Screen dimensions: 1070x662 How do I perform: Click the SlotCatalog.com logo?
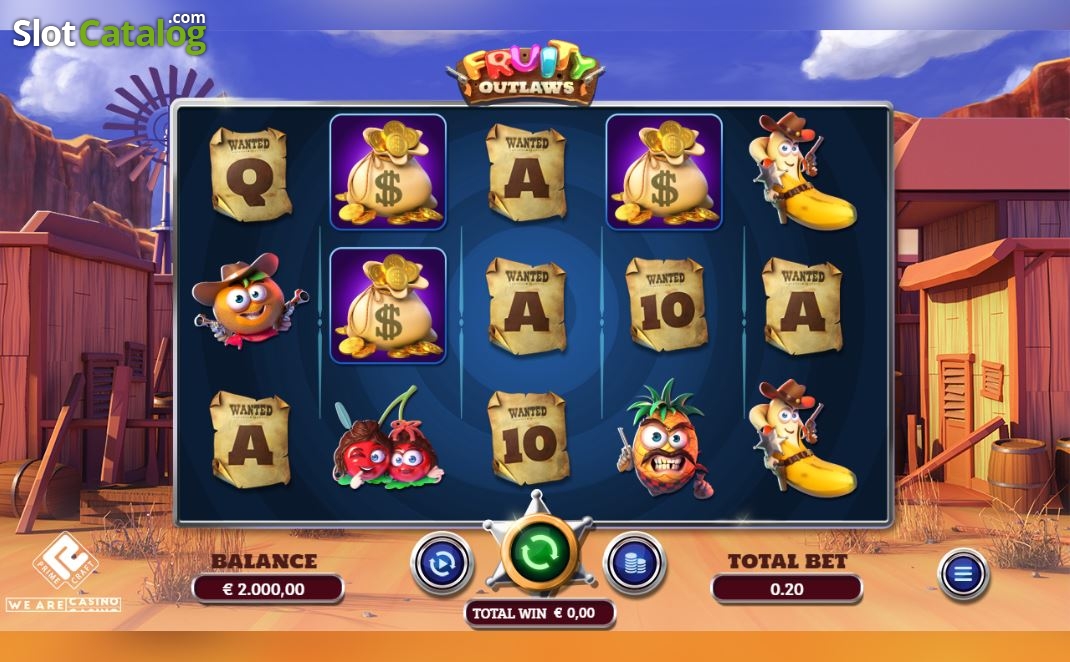110,33
